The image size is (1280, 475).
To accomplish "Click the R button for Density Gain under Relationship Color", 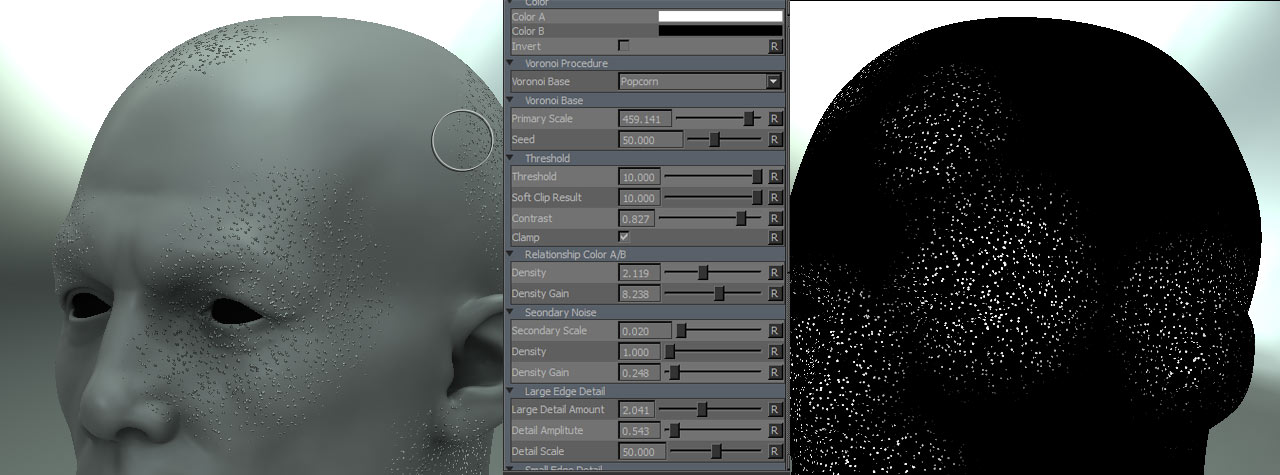I will pyautogui.click(x=774, y=294).
